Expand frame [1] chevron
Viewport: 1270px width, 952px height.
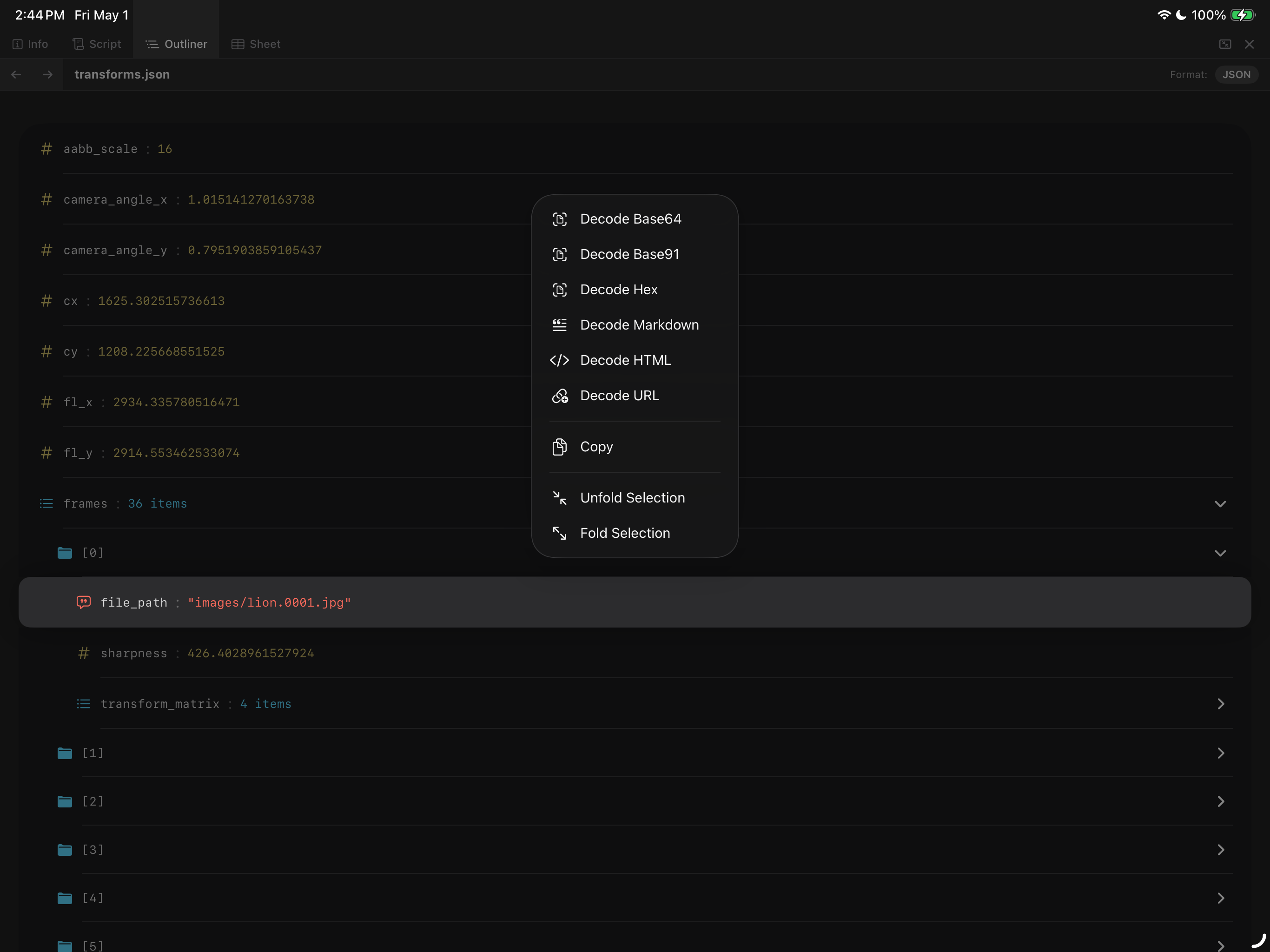coord(1221,753)
